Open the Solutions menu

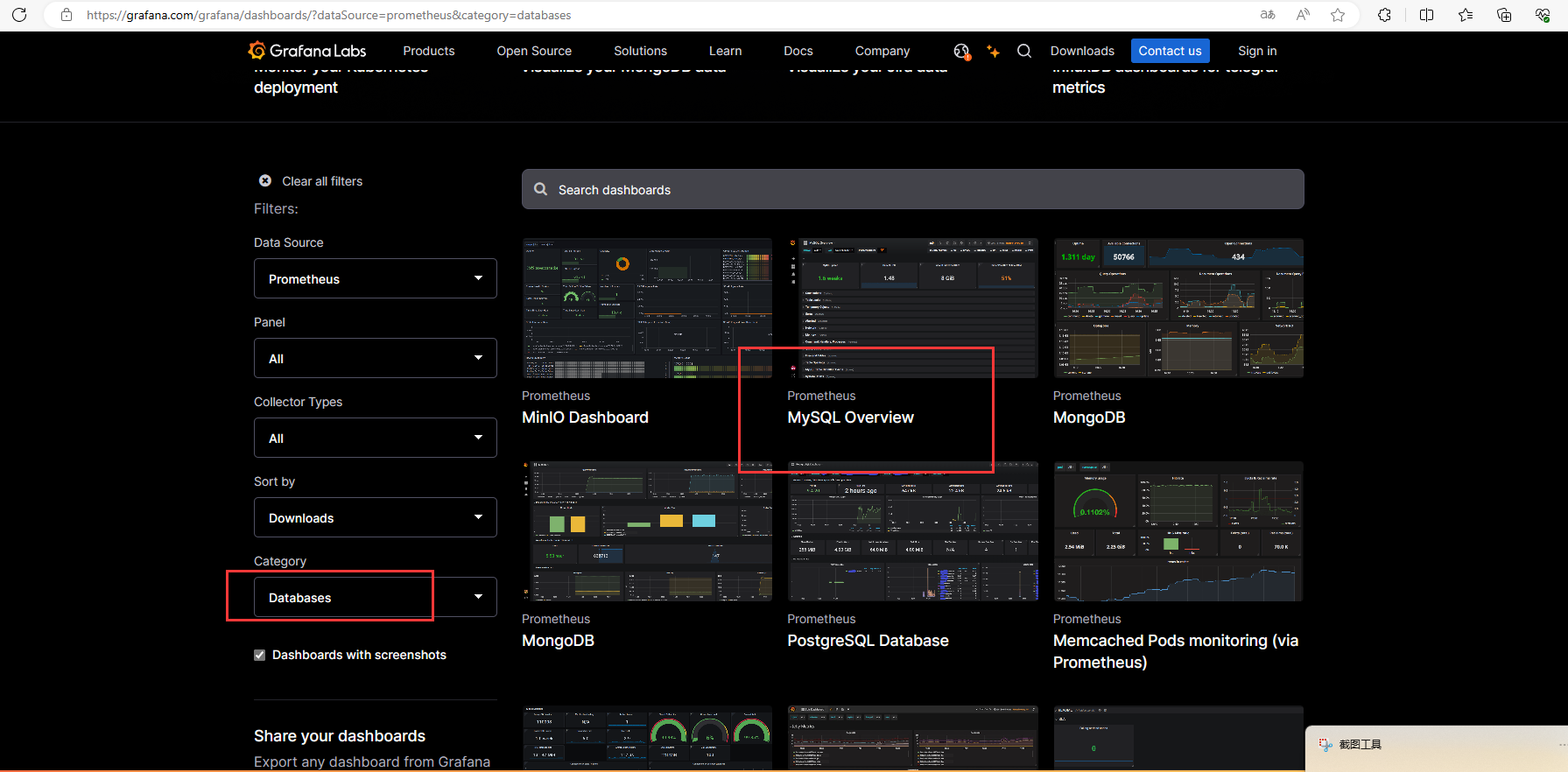(640, 51)
